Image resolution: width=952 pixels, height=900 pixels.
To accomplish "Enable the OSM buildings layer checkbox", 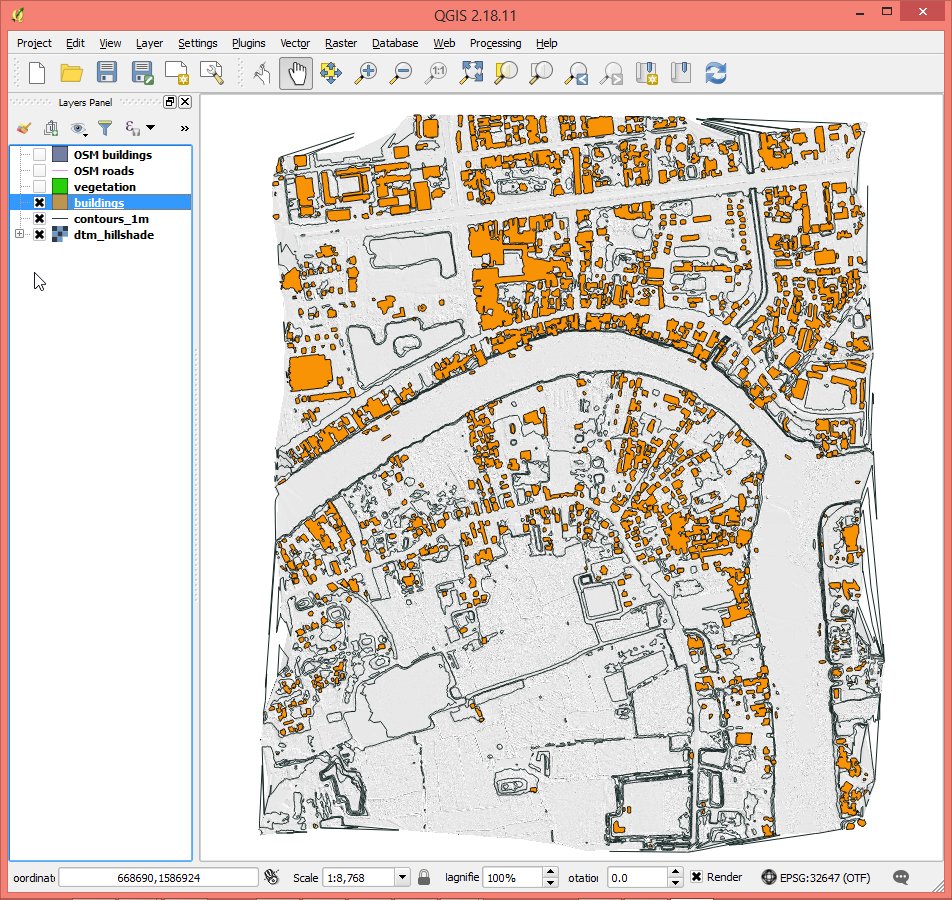I will click(x=39, y=155).
